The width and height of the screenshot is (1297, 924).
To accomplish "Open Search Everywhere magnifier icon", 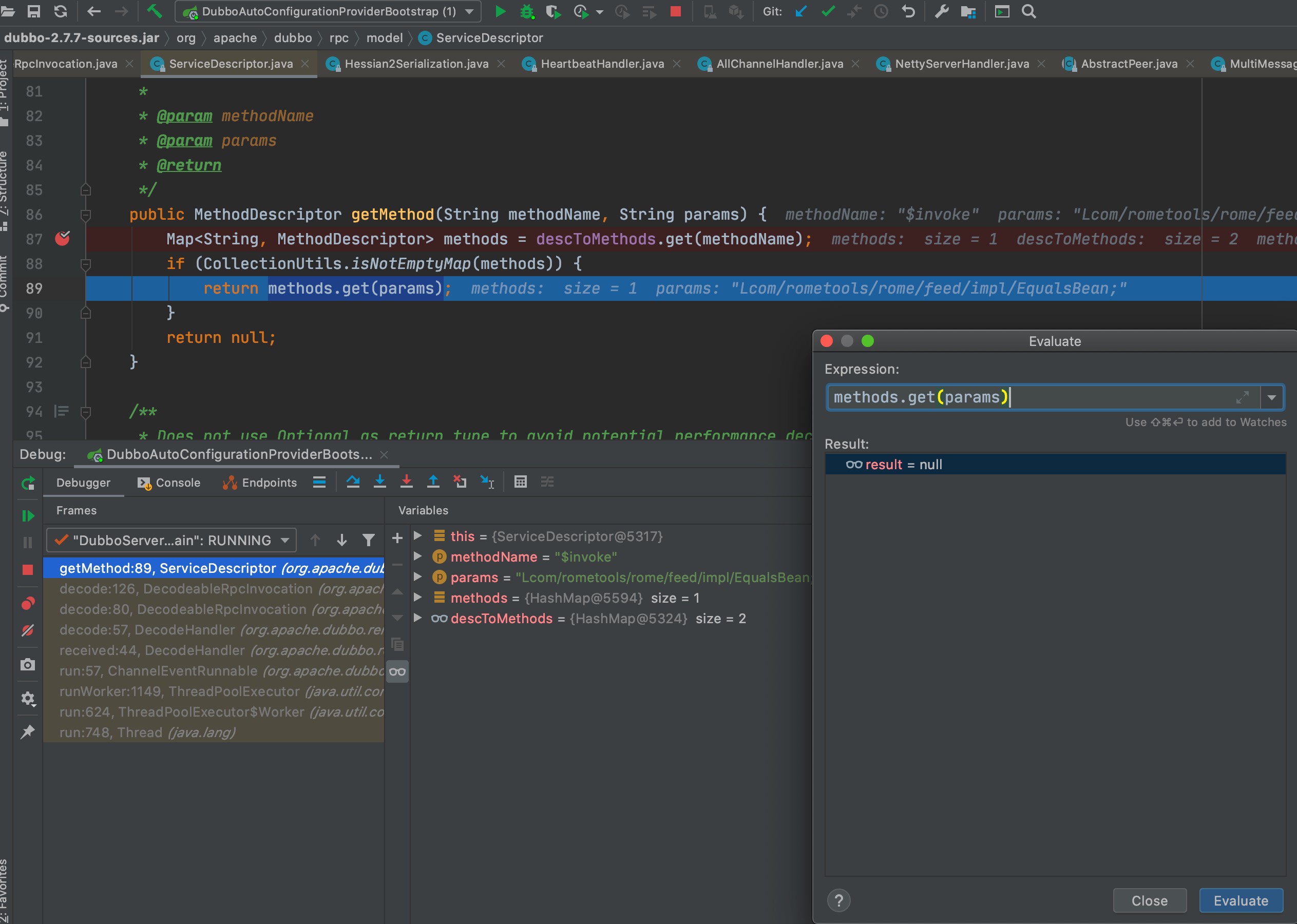I will (x=1028, y=11).
